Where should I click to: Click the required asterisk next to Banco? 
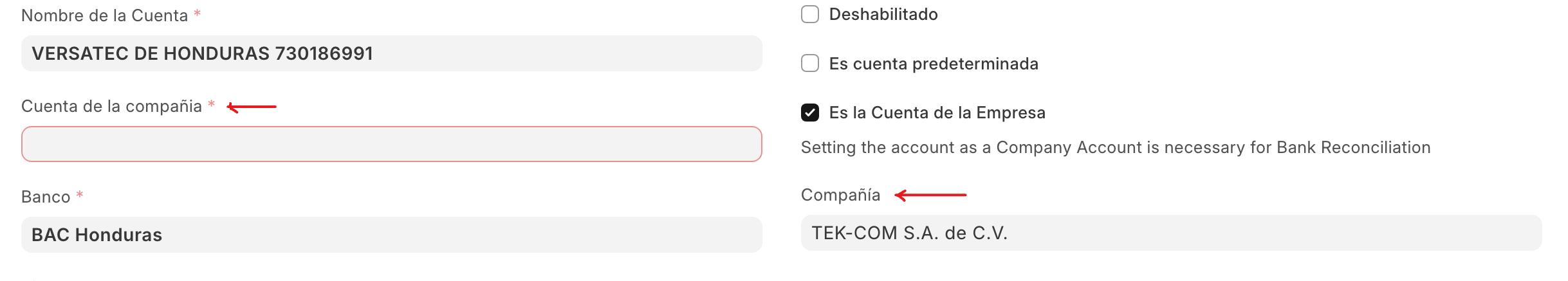pos(80,194)
